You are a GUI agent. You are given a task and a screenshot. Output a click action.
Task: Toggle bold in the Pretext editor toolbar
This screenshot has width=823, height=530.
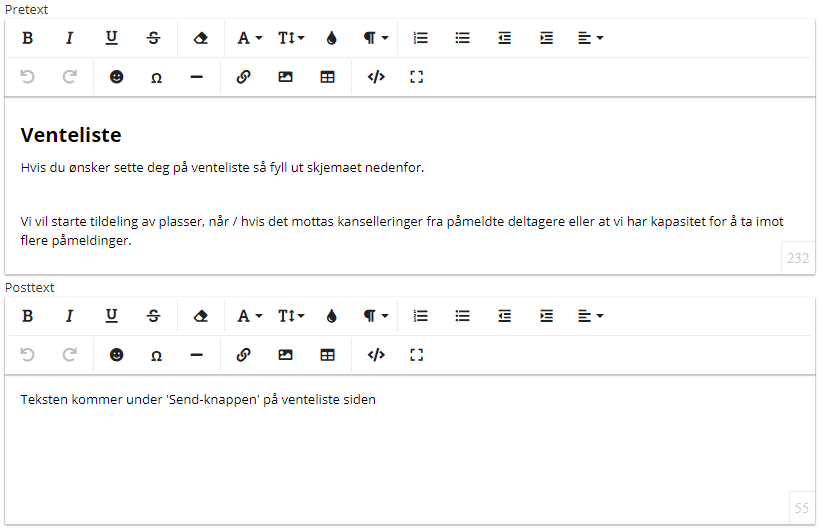click(x=28, y=38)
